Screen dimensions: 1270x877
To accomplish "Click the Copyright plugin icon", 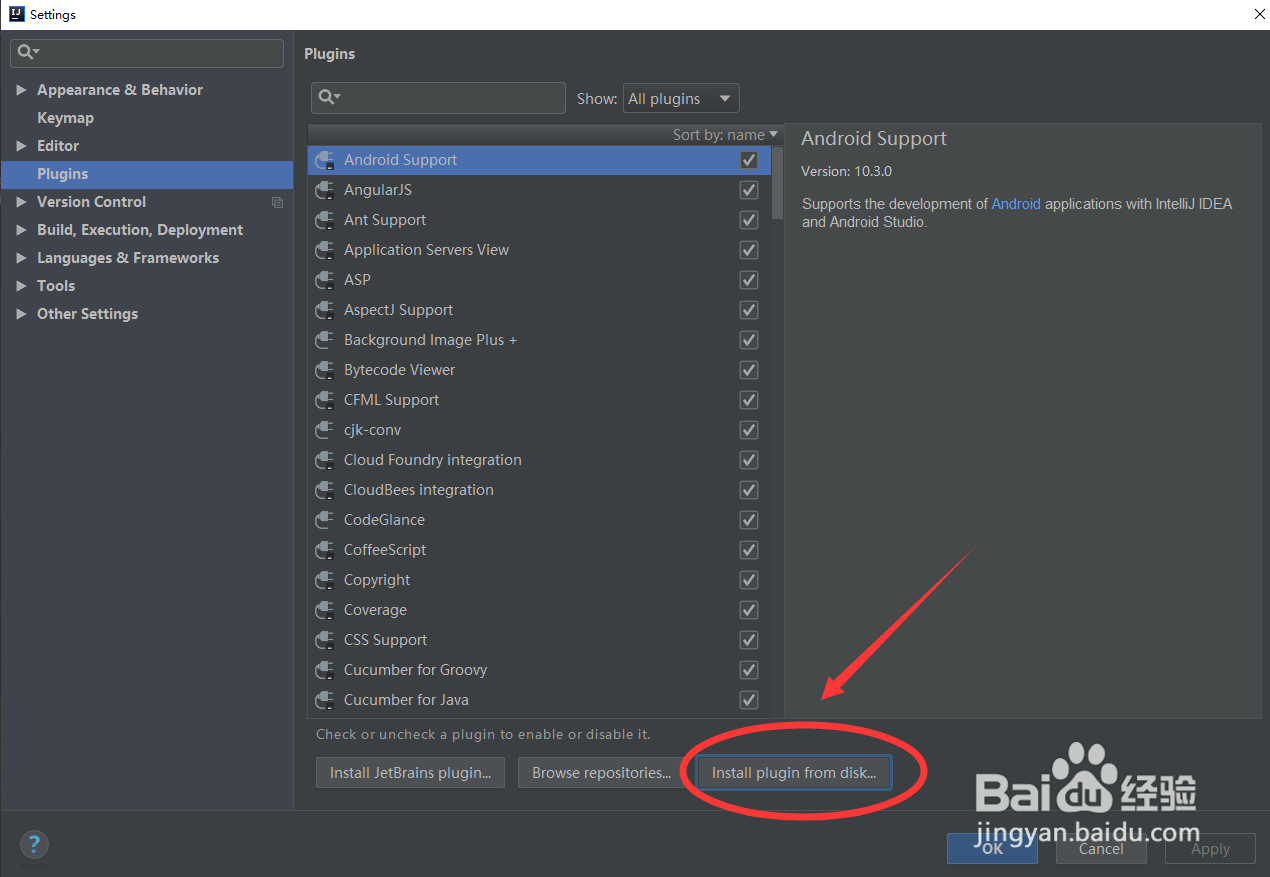I will point(324,580).
